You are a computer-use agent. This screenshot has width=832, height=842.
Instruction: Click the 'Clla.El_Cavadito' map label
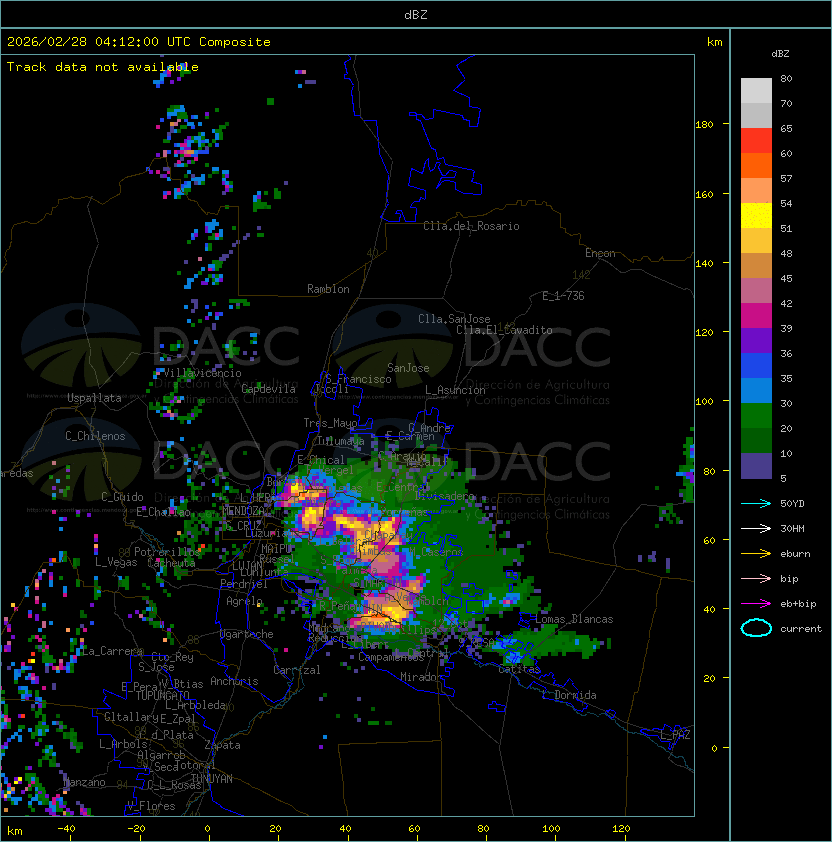[x=504, y=330]
